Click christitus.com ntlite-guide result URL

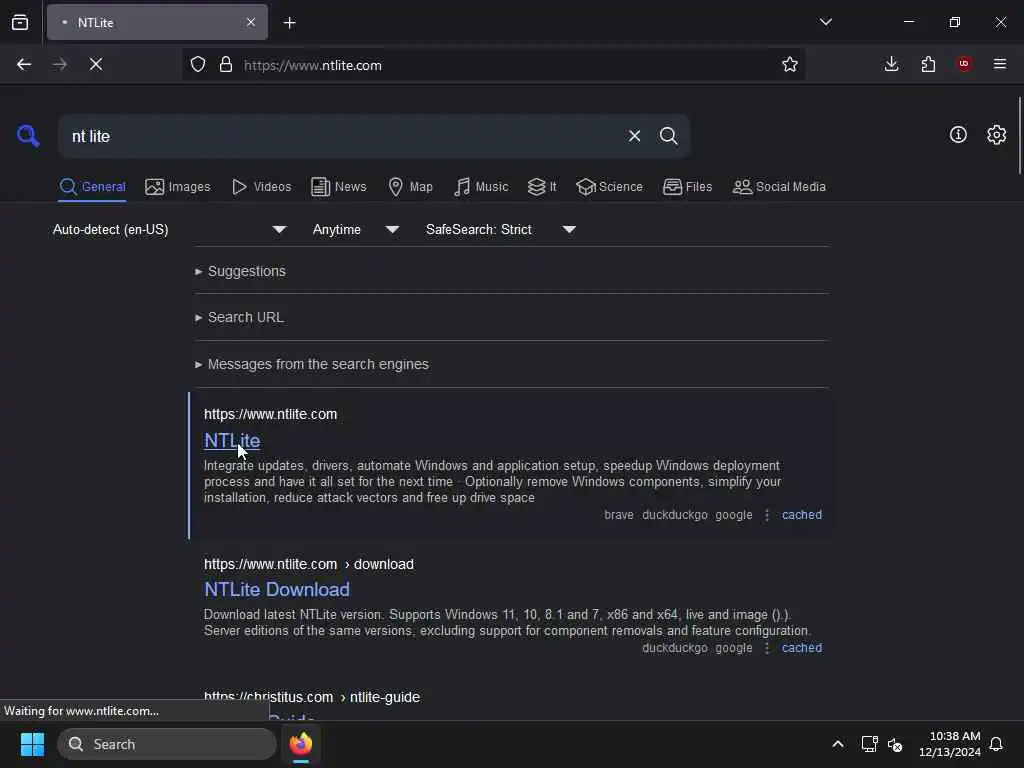pyautogui.click(x=312, y=697)
